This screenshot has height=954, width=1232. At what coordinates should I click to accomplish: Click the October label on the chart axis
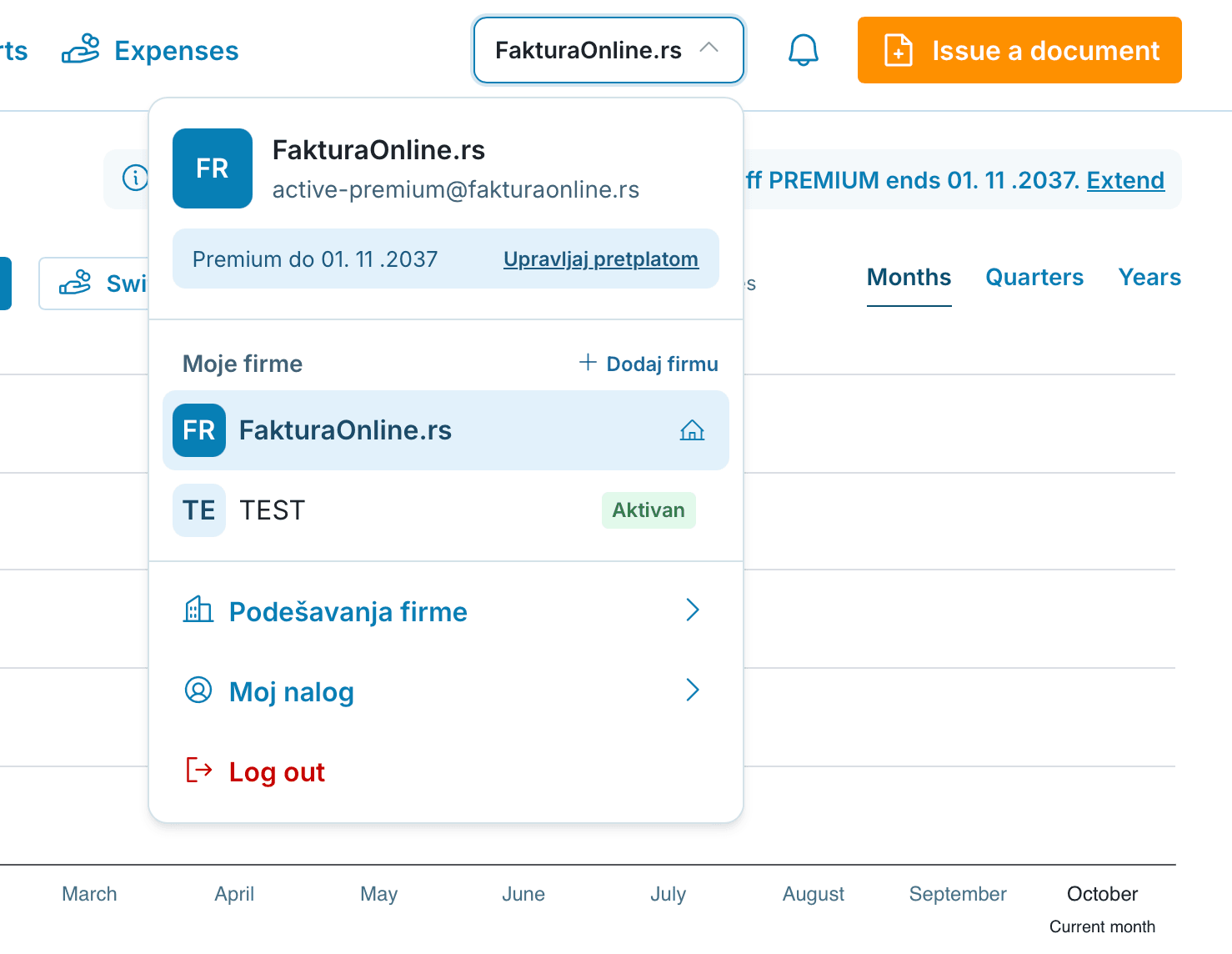point(1102,894)
